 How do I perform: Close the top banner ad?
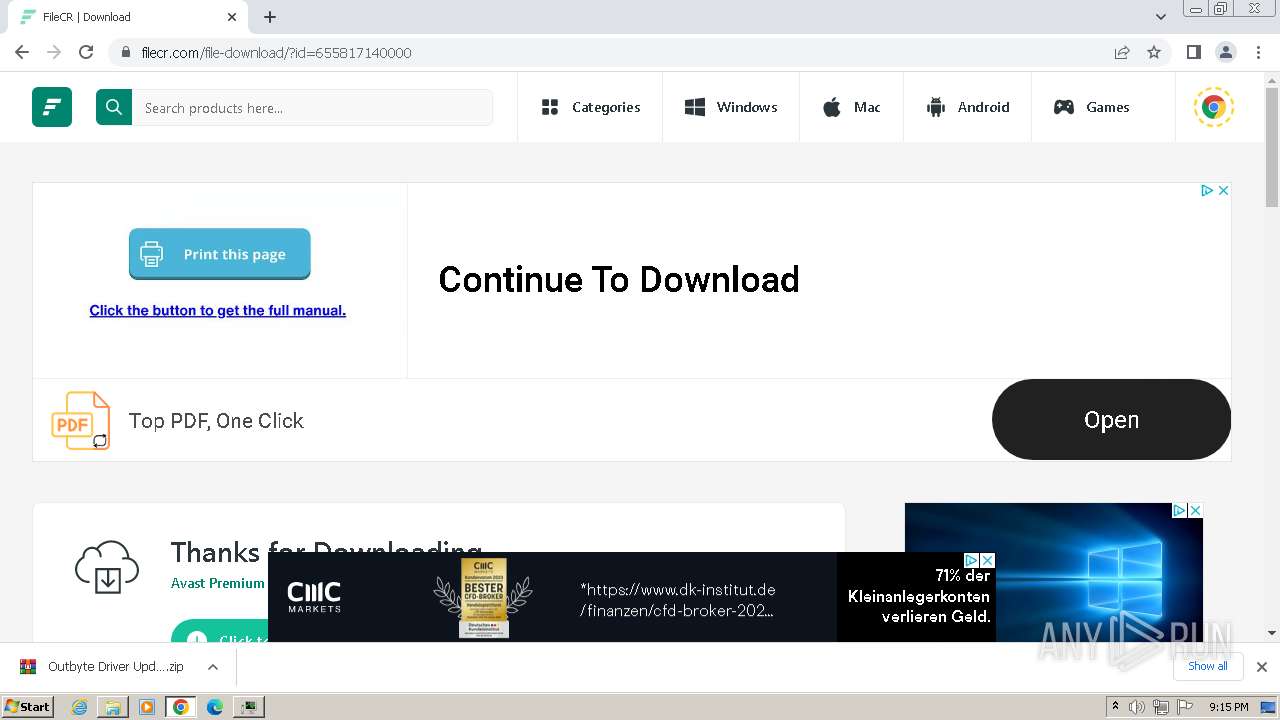tap(1223, 190)
